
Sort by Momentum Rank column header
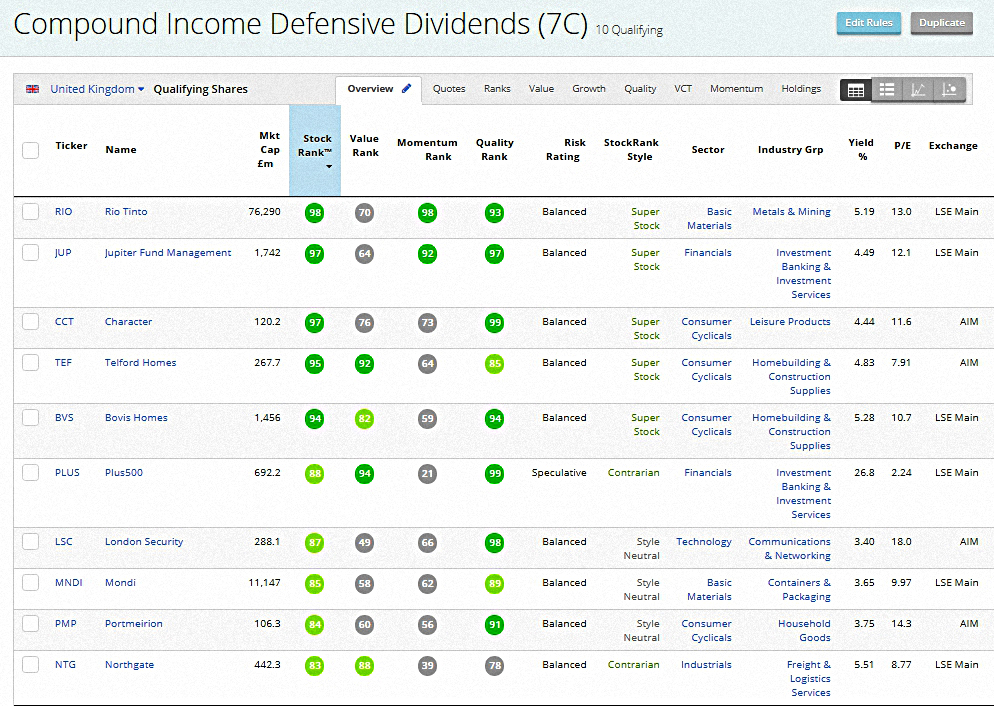point(427,150)
